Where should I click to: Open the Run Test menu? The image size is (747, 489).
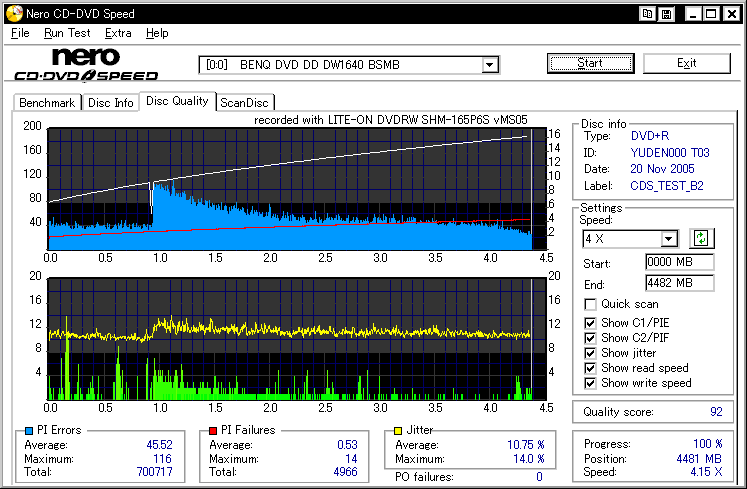(67, 33)
